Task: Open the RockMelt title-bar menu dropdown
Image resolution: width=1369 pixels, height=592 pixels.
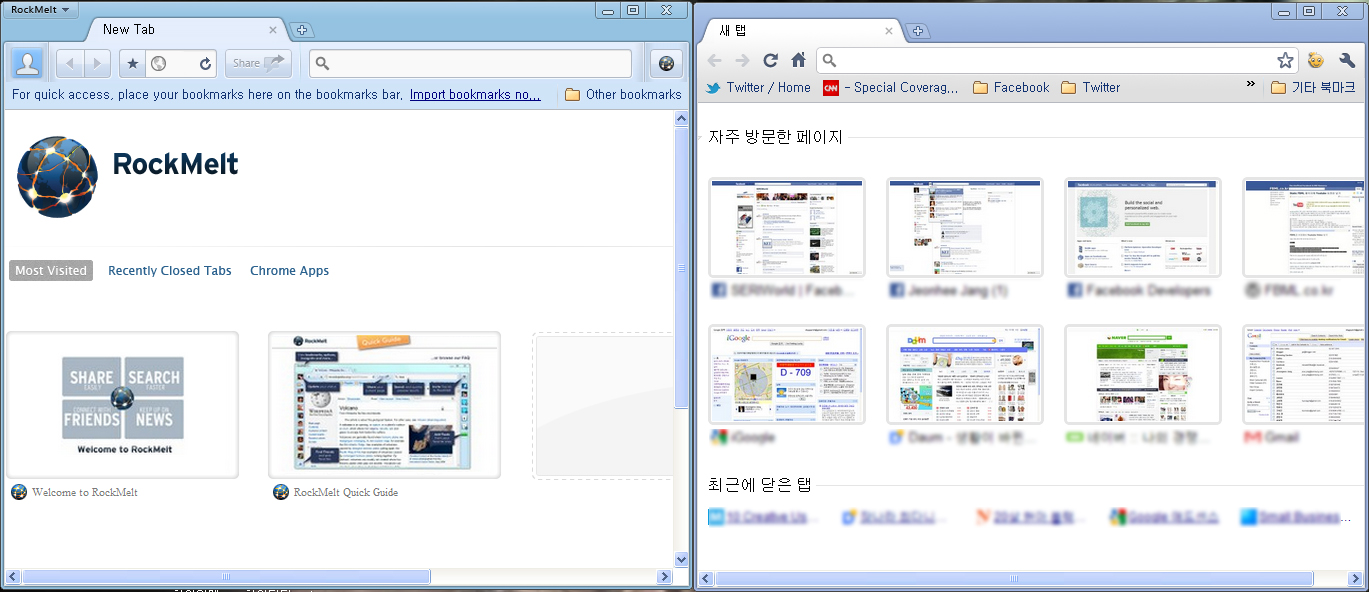Action: pyautogui.click(x=40, y=9)
